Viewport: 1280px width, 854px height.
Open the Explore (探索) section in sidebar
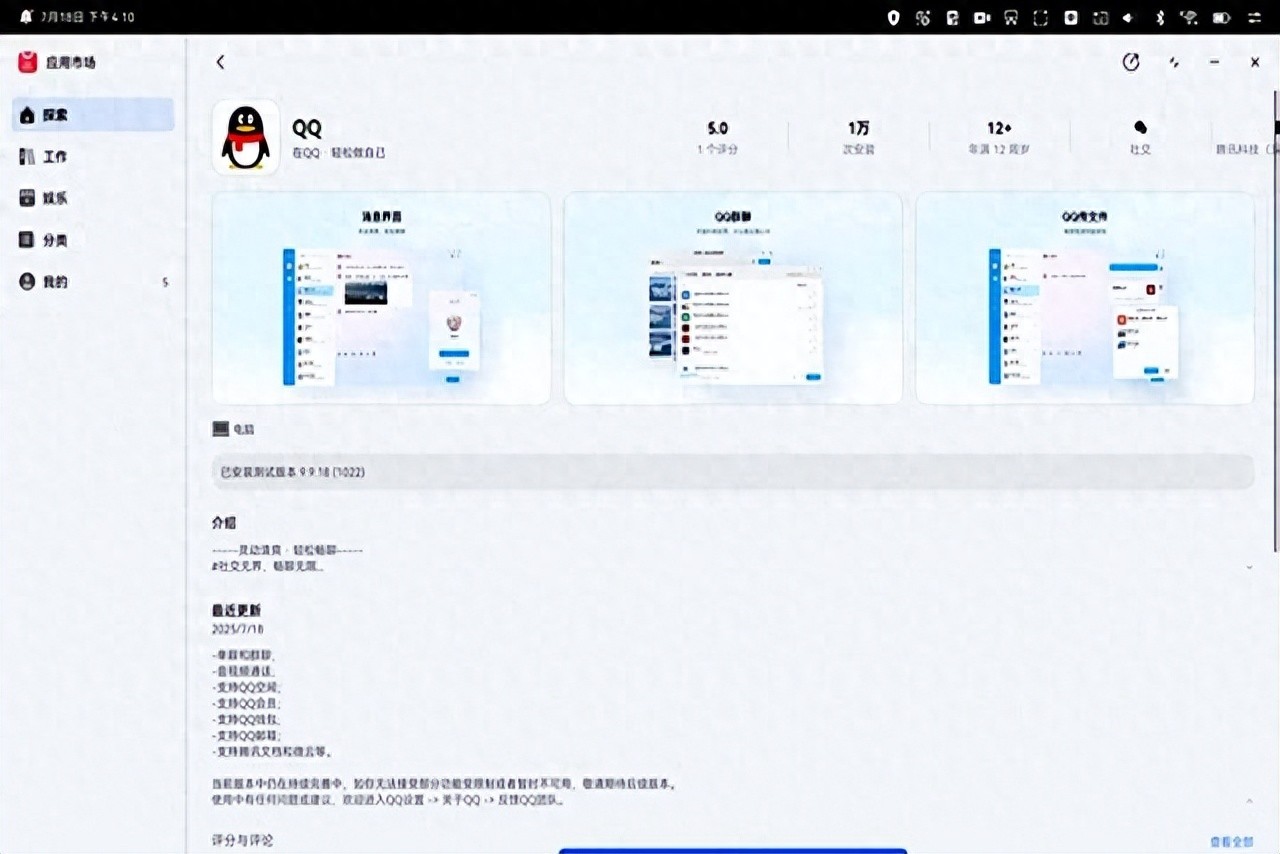(x=94, y=115)
